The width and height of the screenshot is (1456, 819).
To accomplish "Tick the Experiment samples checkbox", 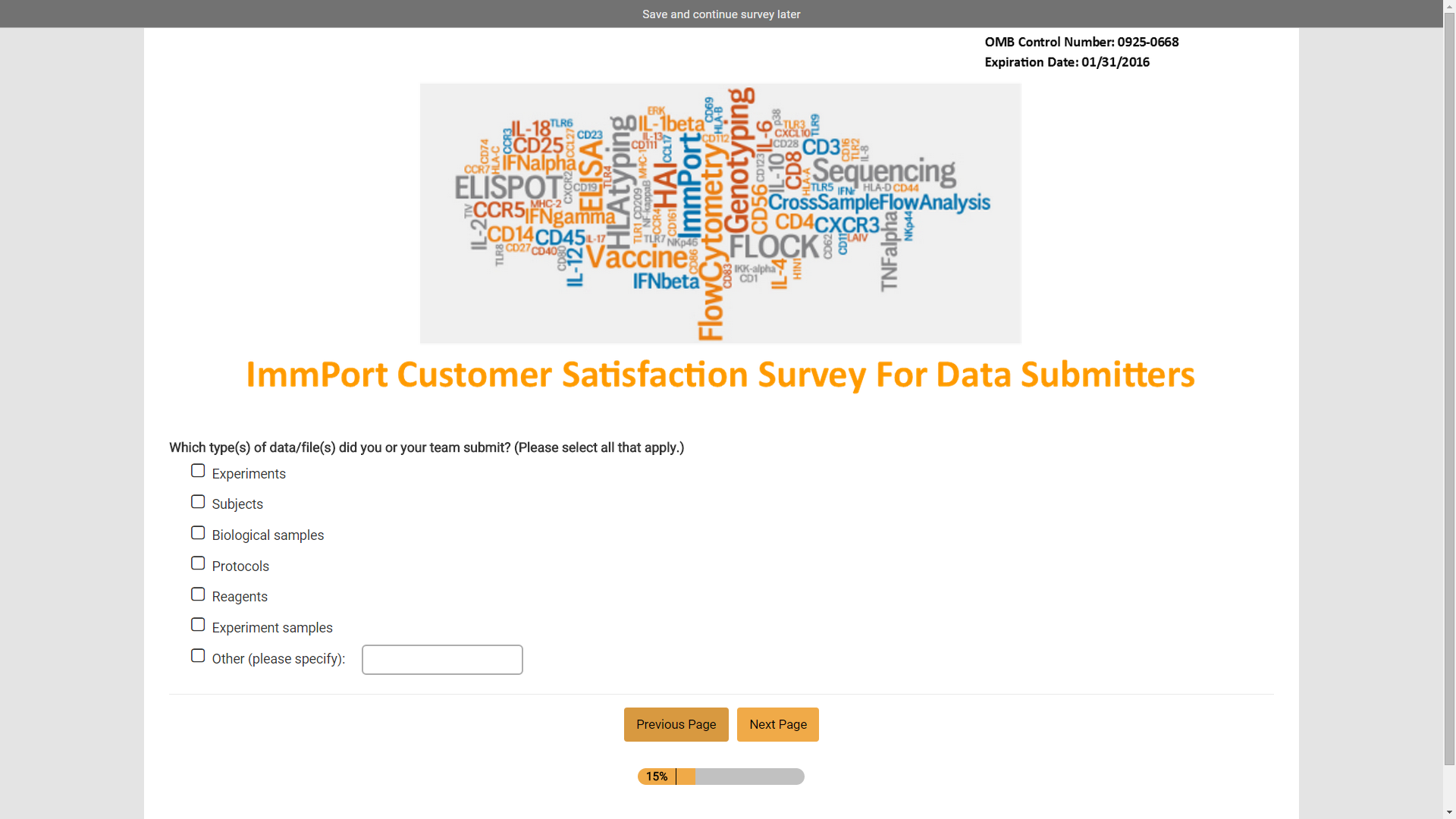I will (x=198, y=625).
